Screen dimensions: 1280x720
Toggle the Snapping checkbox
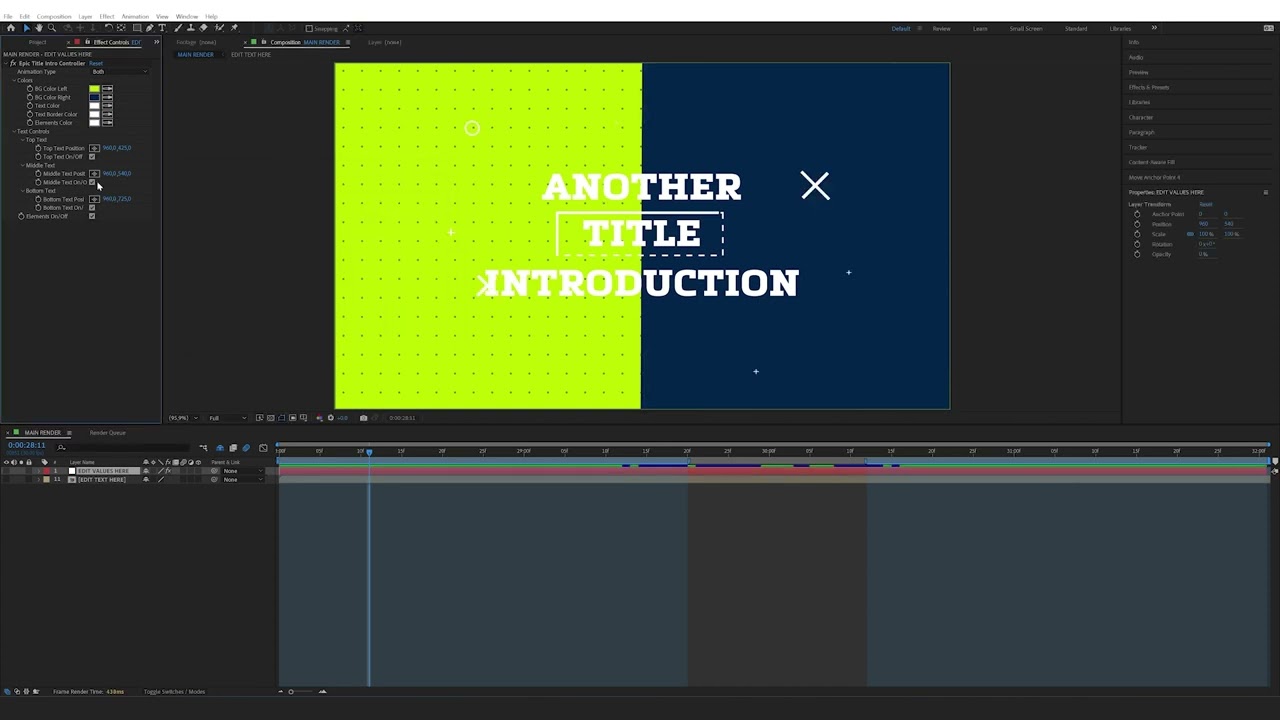(310, 28)
